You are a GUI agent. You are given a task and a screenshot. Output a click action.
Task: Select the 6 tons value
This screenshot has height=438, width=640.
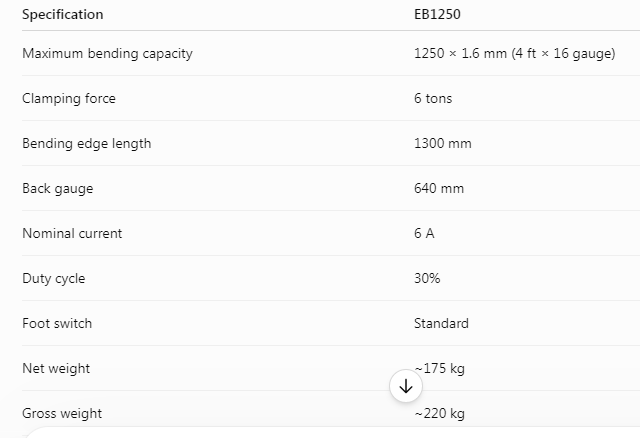coord(433,98)
